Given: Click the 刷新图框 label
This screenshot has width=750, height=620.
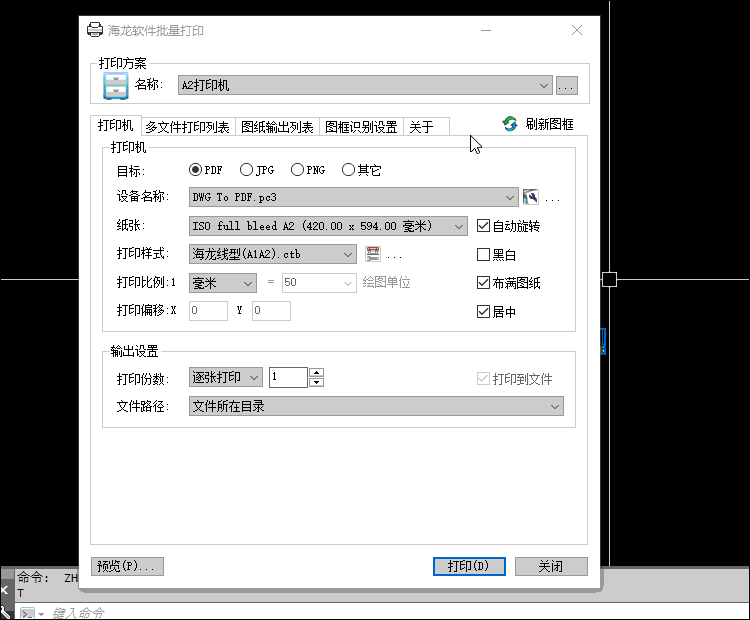Looking at the screenshot, I should (550, 124).
